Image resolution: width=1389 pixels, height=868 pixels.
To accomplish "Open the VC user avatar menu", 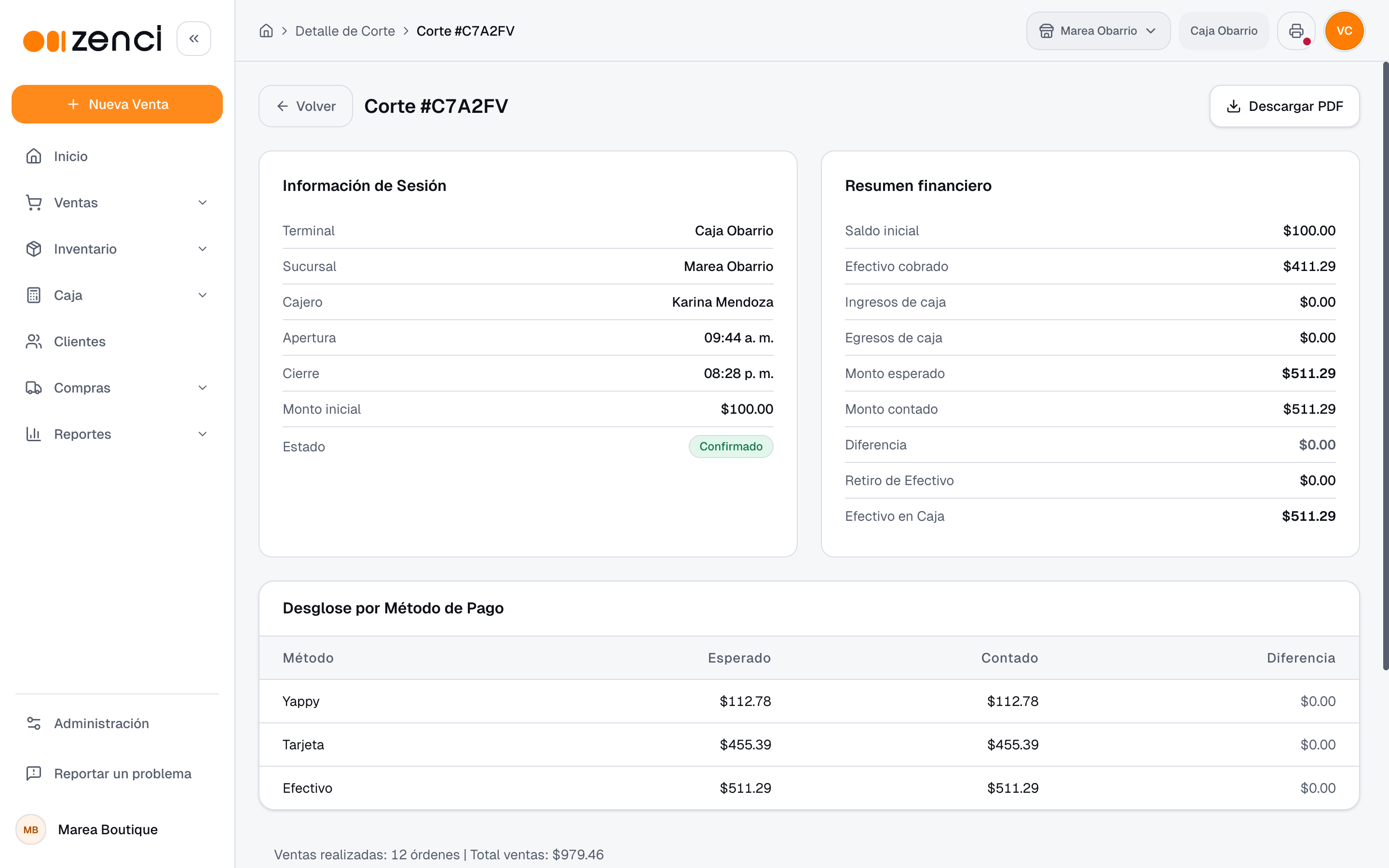I will (1344, 31).
